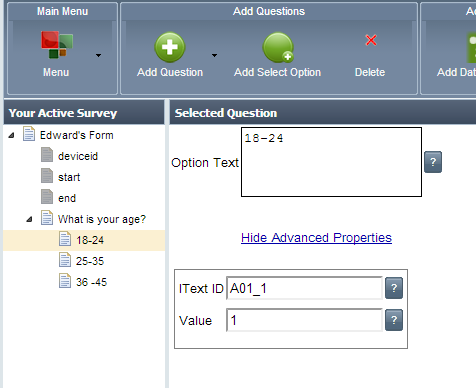The image size is (476, 388).
Task: Click the red X Delete icon
Action: pos(371,40)
